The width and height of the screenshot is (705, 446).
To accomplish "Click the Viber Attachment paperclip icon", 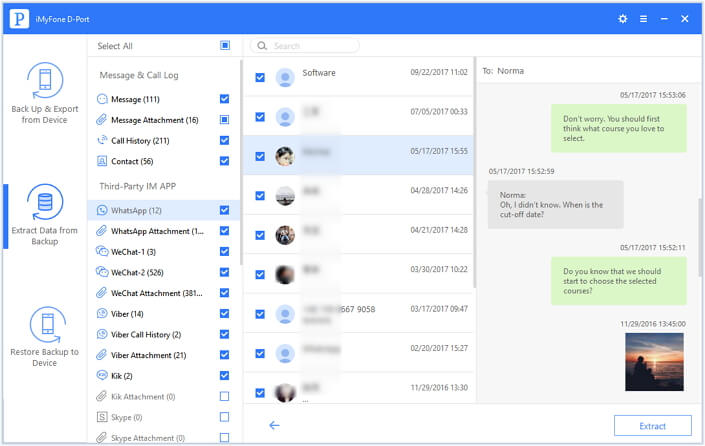I will tap(102, 355).
